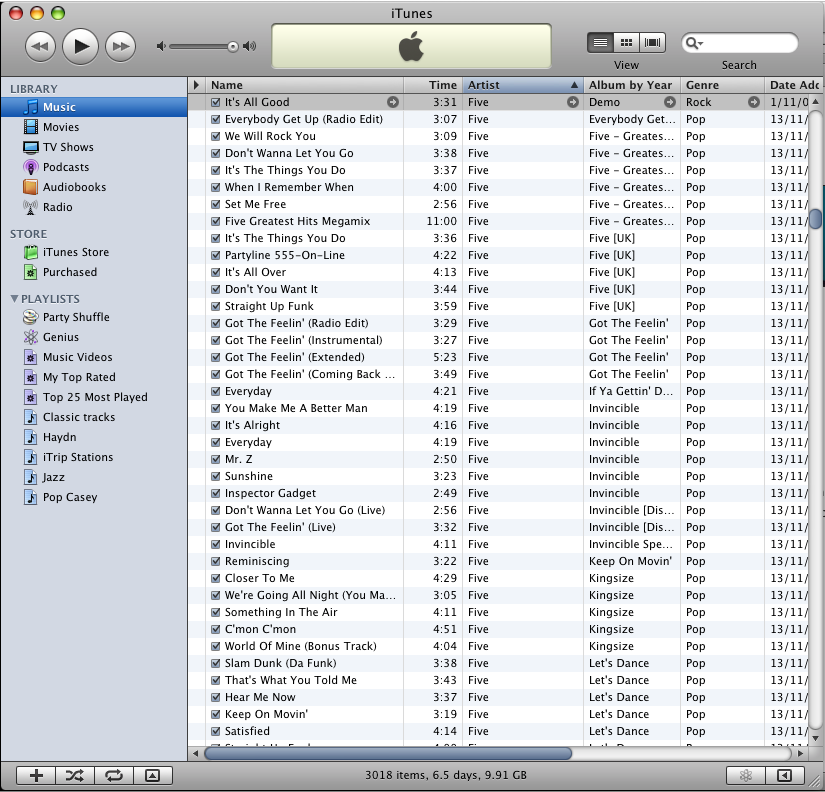Click the horizontal scrollbar right arrow
825x792 pixels.
(801, 754)
